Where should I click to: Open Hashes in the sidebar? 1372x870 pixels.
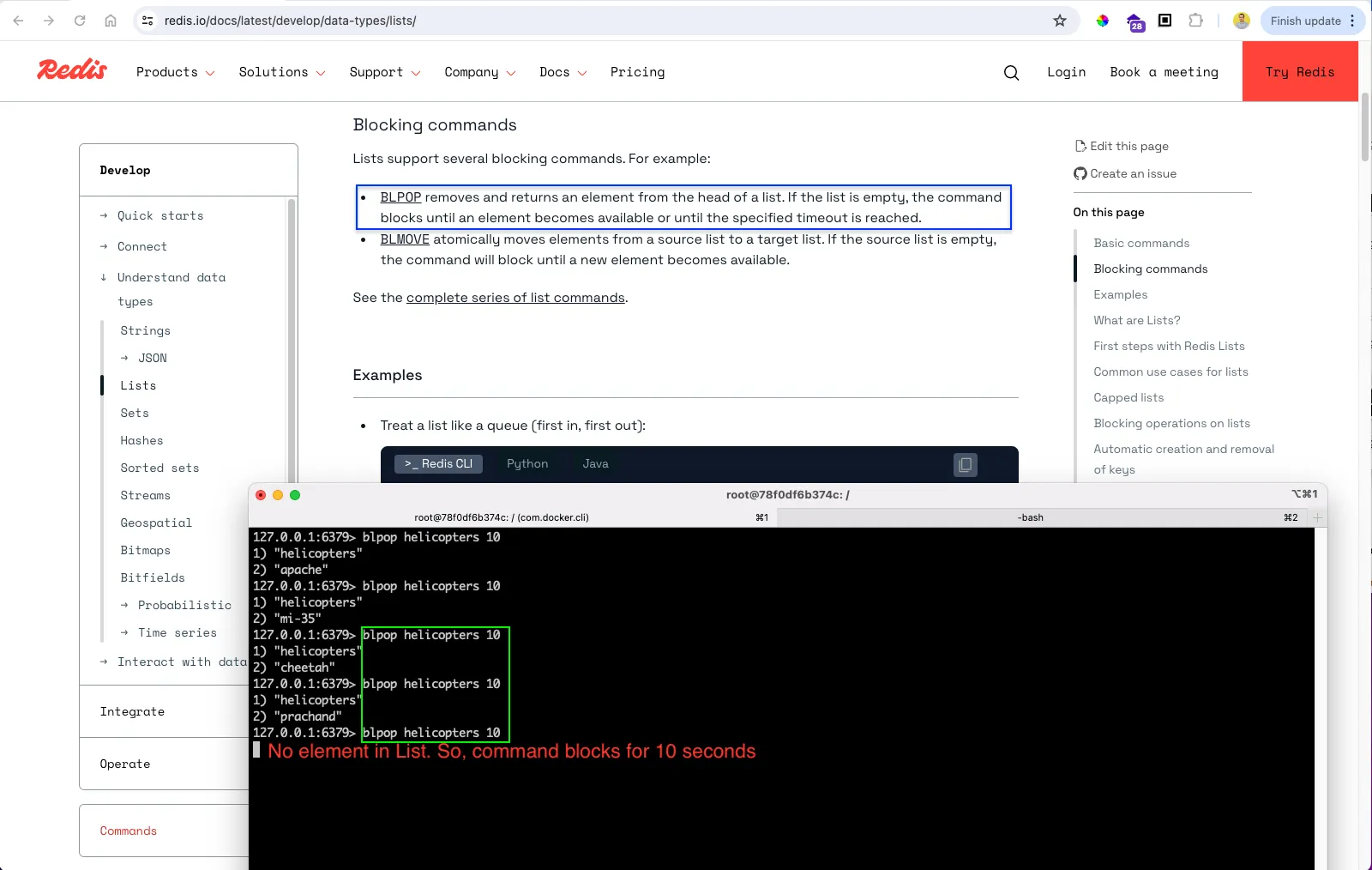141,441
